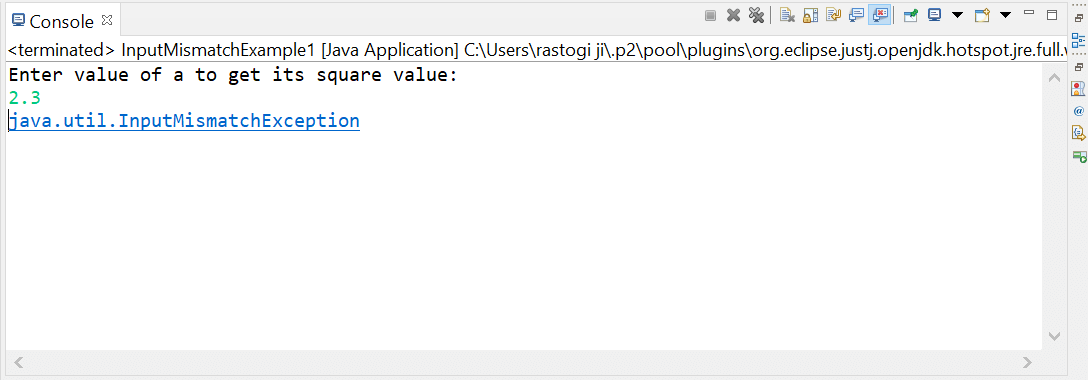This screenshot has height=380, width=1088.
Task: Click the Terminate stop square icon
Action: click(710, 15)
